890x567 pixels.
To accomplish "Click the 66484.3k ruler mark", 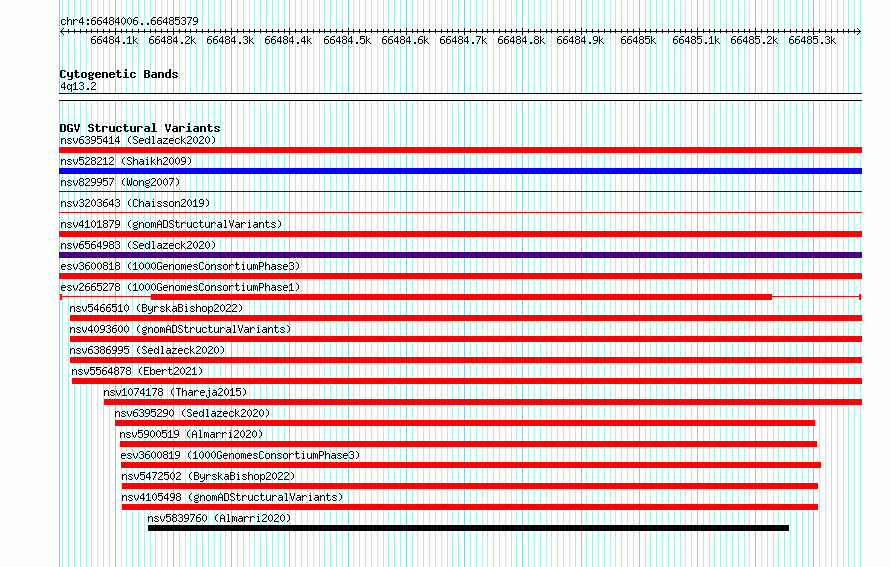I will pyautogui.click(x=230, y=40).
